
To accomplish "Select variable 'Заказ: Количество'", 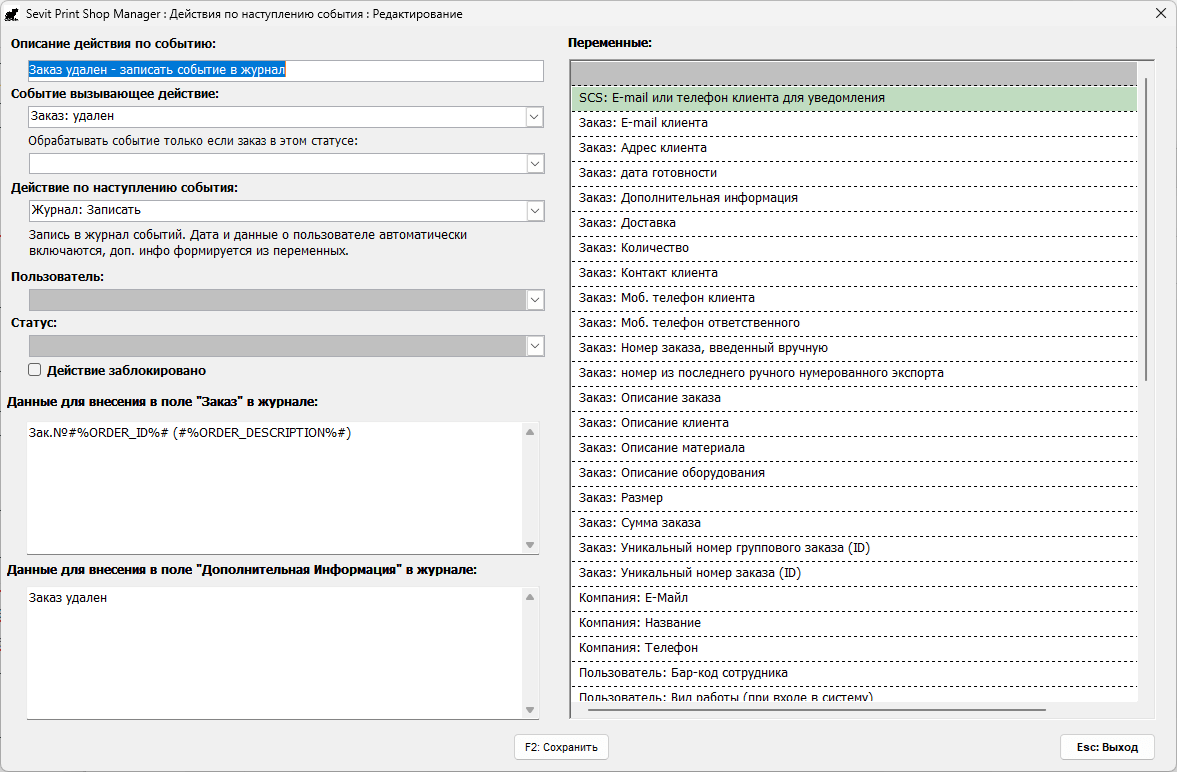I will (x=854, y=248).
